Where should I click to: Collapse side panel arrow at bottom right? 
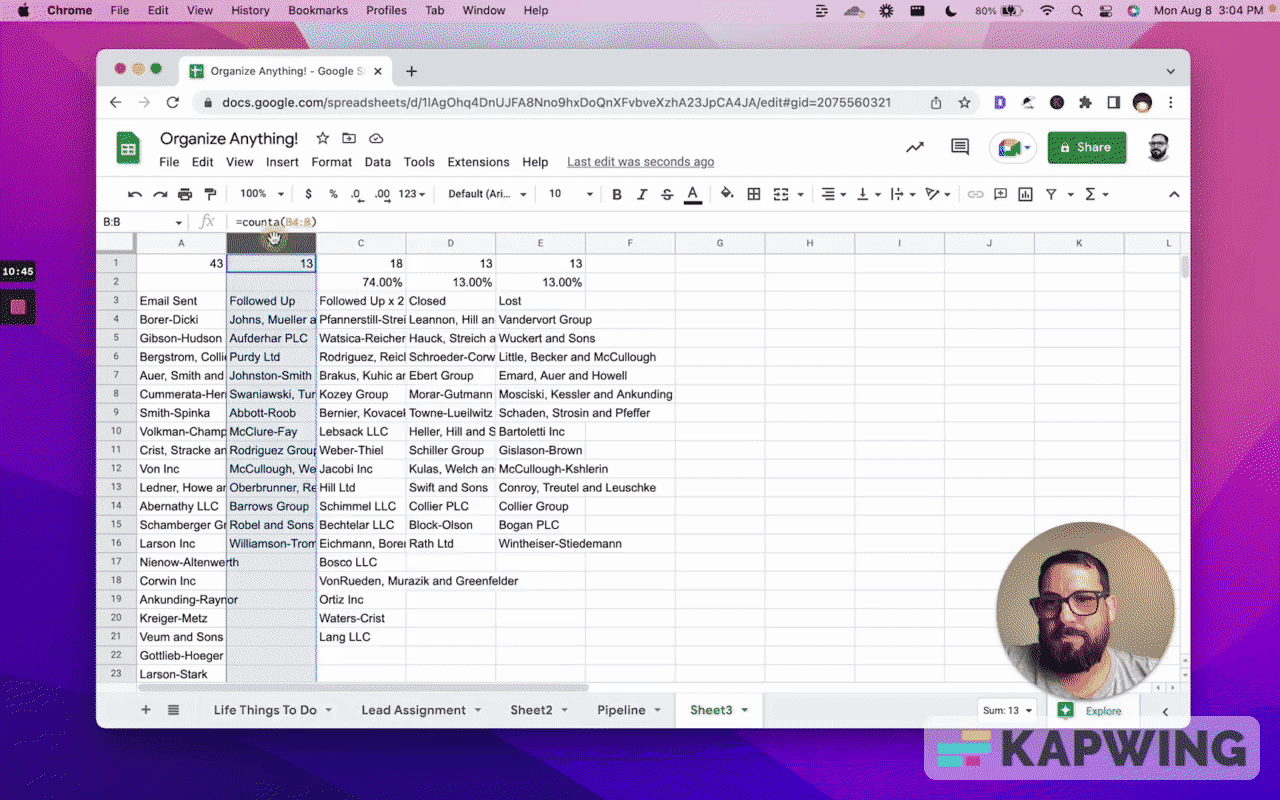(1165, 711)
